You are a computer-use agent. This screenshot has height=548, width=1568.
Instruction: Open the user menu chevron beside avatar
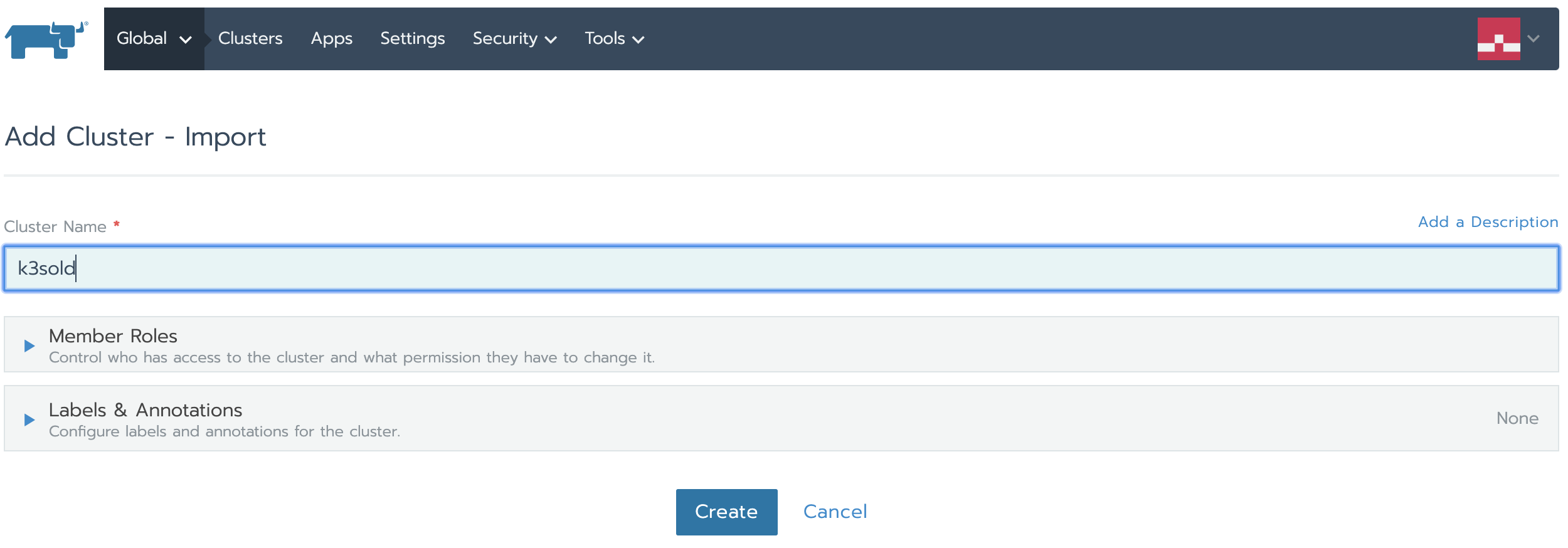[1534, 39]
